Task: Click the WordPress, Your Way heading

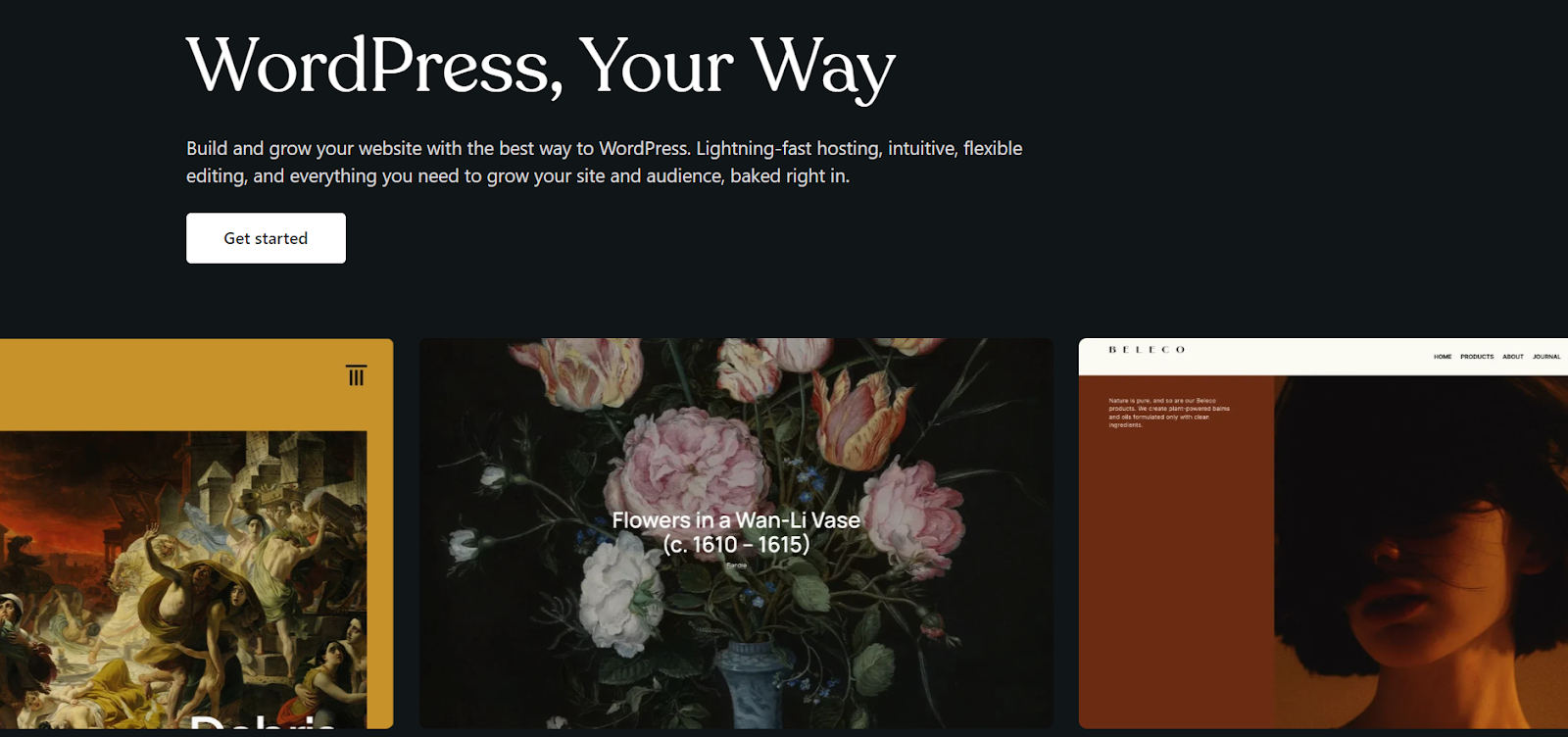Action: [541, 67]
